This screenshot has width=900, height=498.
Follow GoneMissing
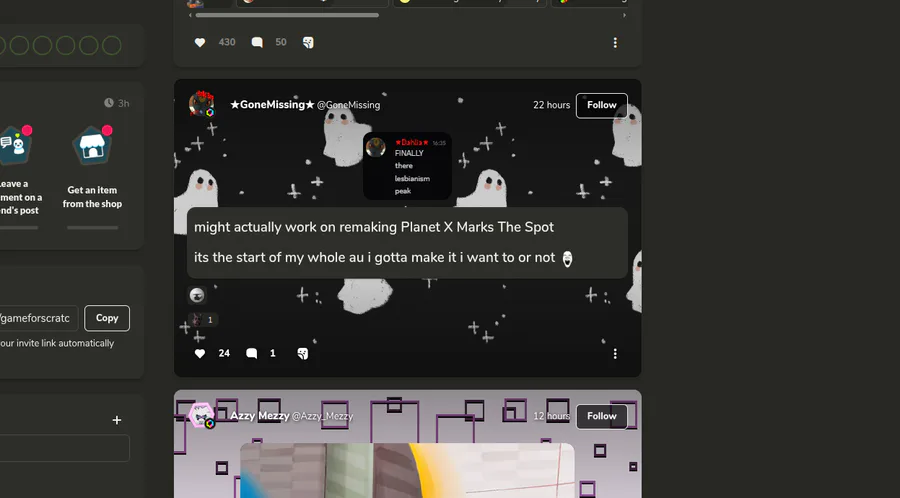[x=602, y=106]
